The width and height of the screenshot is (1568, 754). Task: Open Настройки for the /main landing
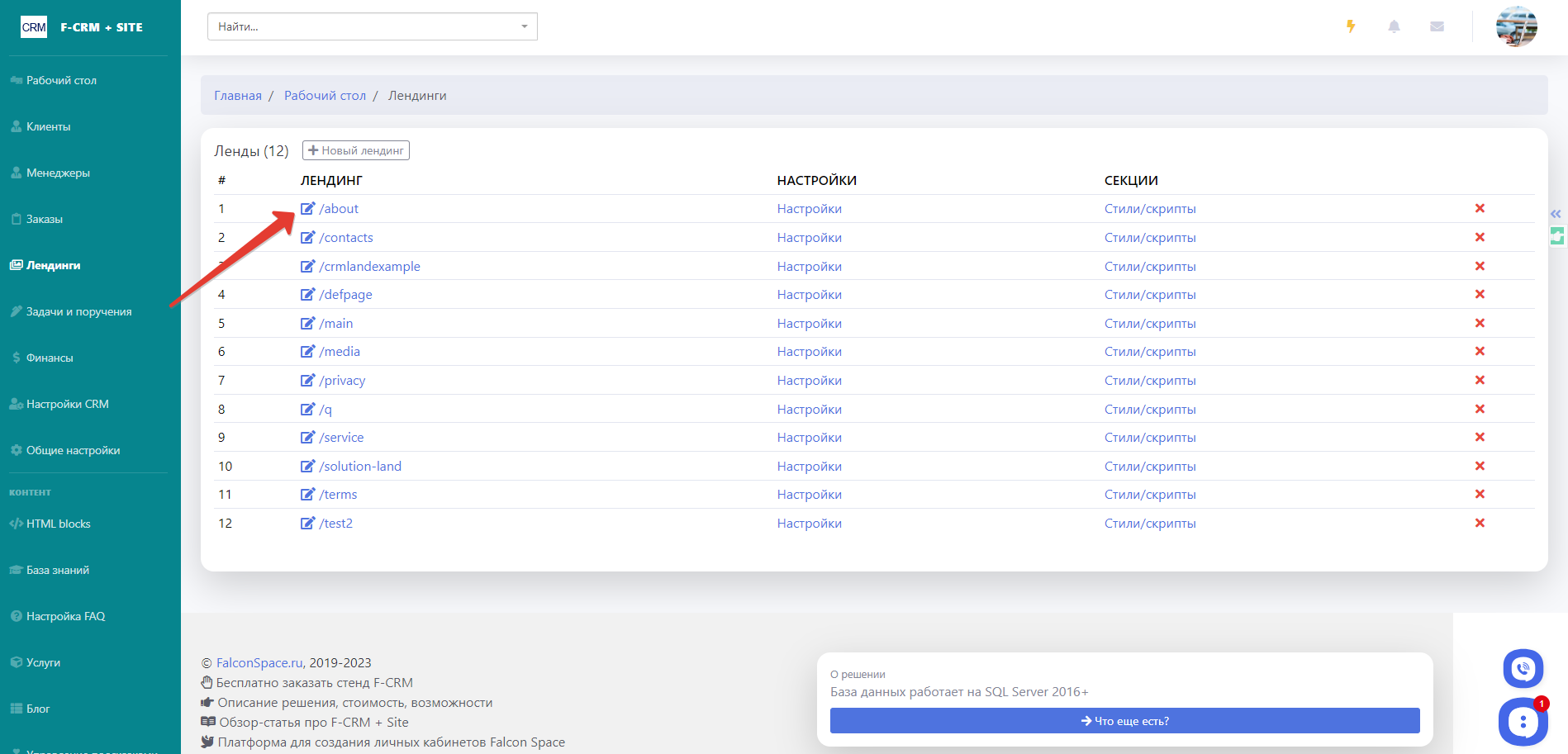click(x=809, y=324)
